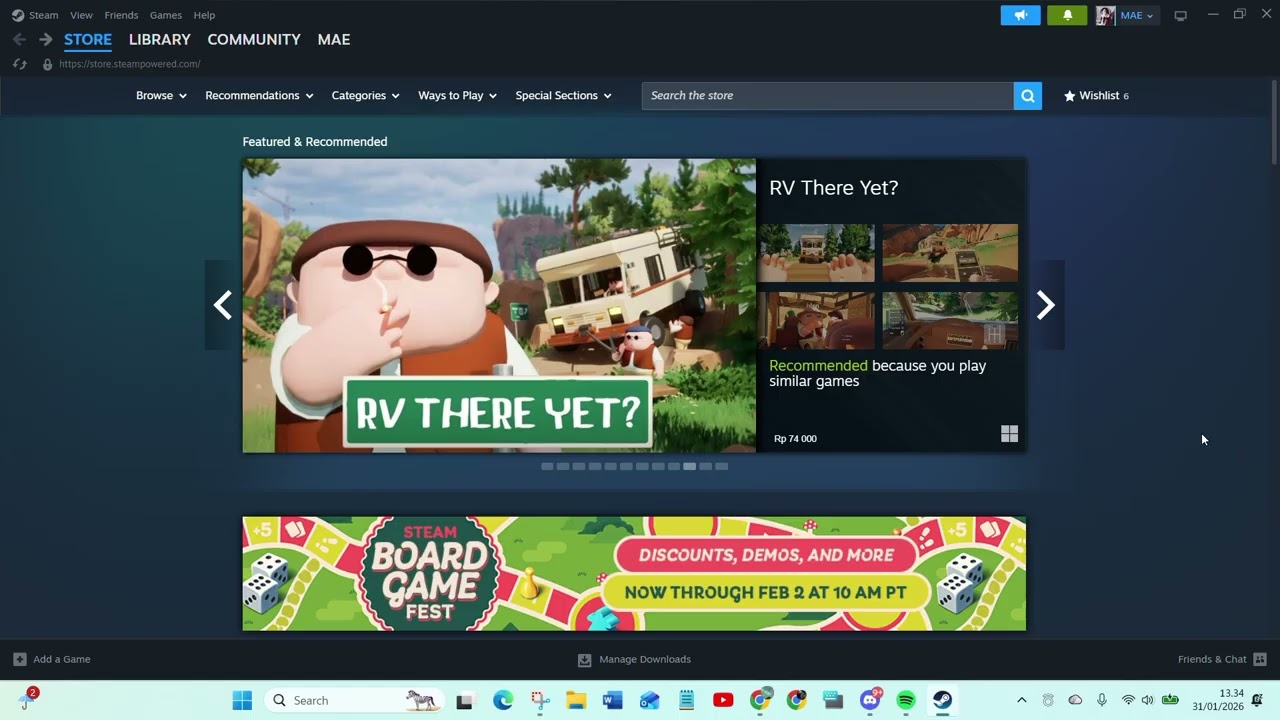Click the store URL address text

(x=130, y=64)
